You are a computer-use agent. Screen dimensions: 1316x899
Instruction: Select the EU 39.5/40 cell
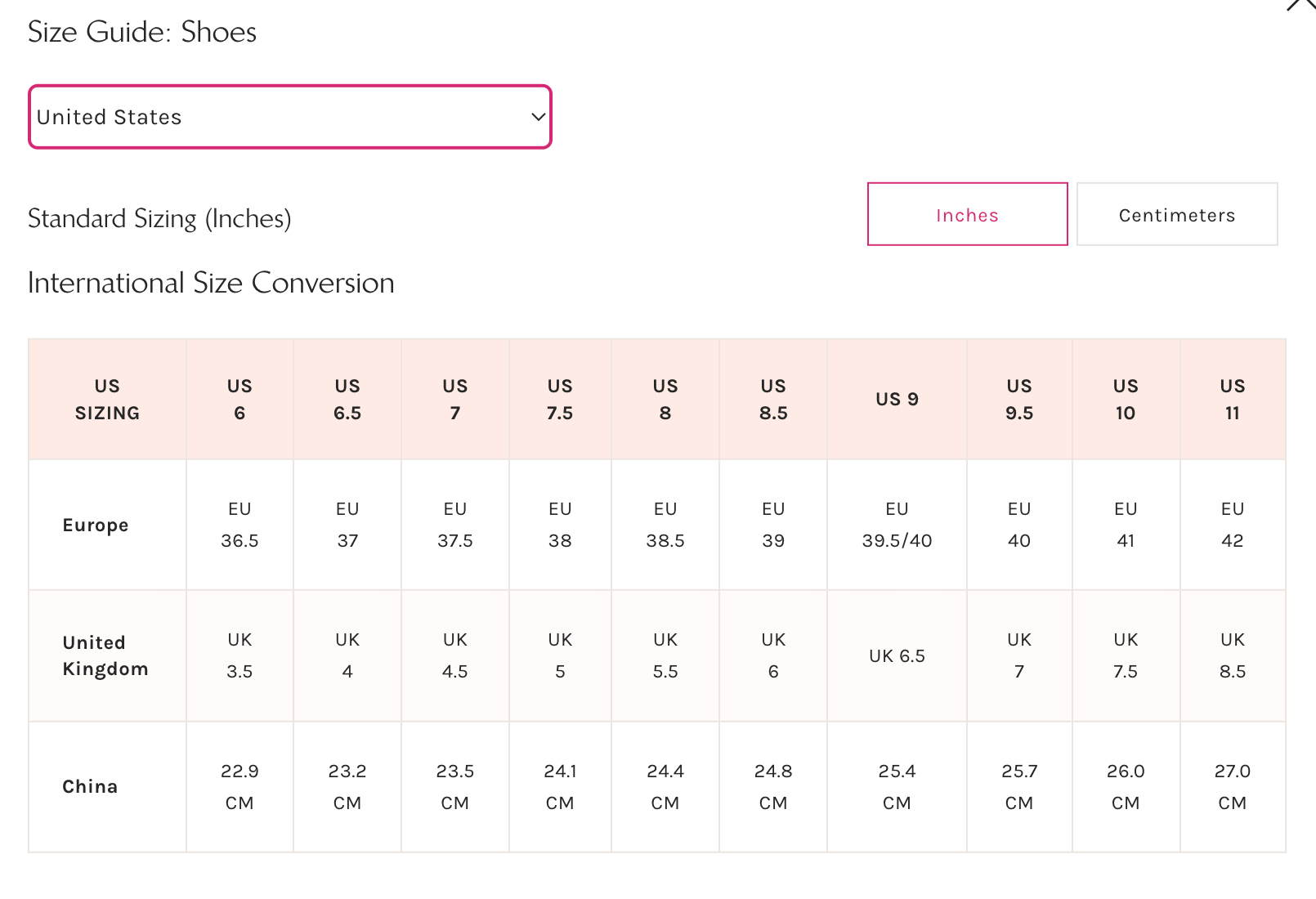tap(897, 525)
